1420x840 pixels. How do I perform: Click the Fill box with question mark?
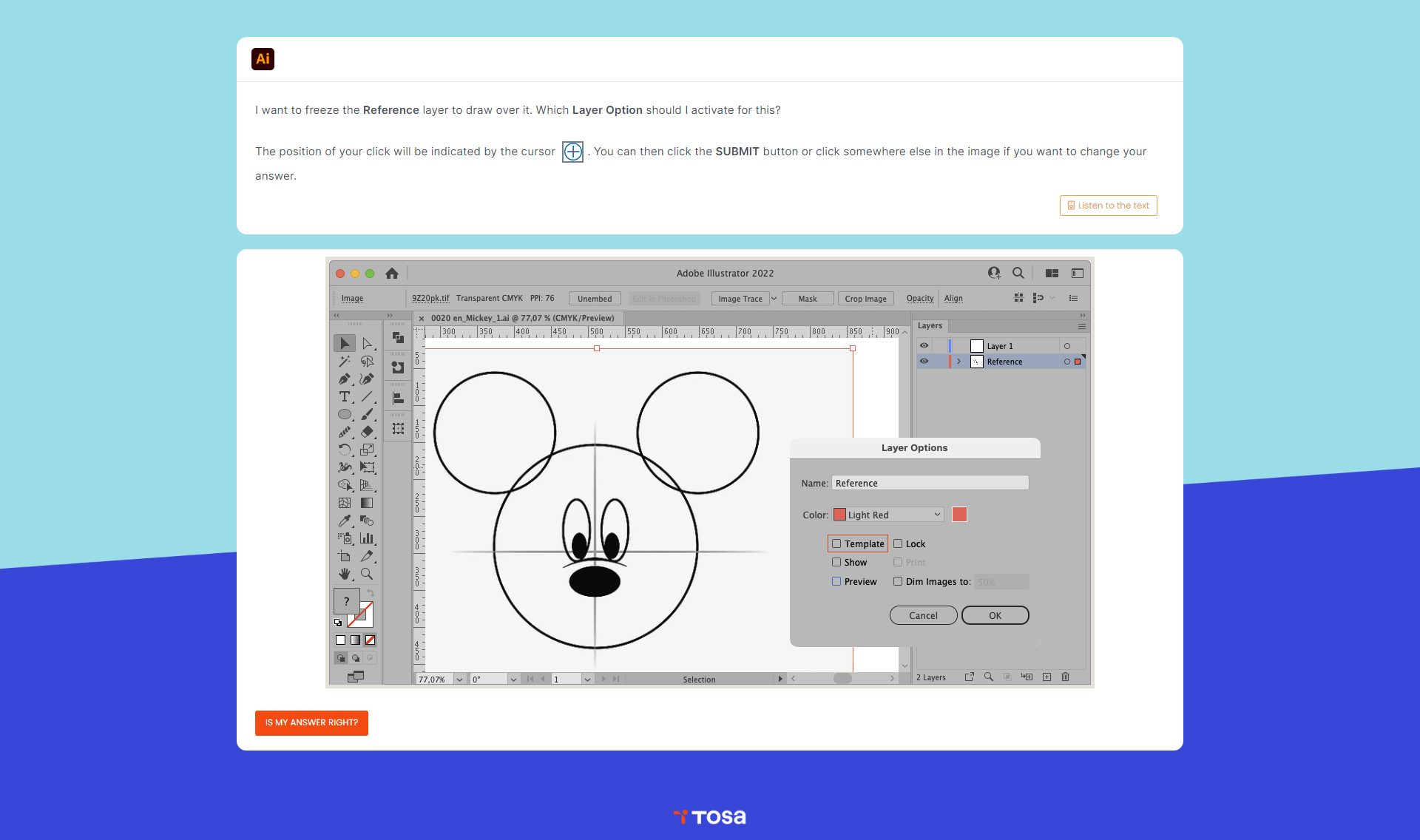click(x=346, y=601)
